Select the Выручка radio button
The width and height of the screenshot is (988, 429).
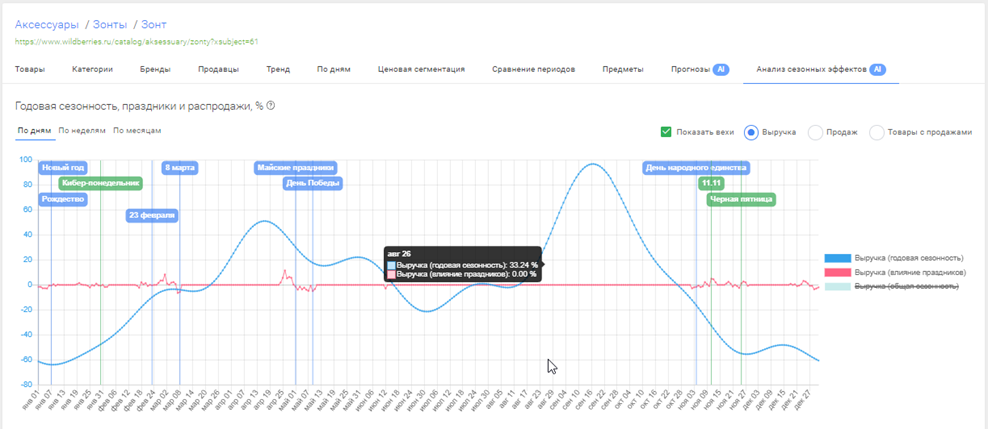point(750,132)
